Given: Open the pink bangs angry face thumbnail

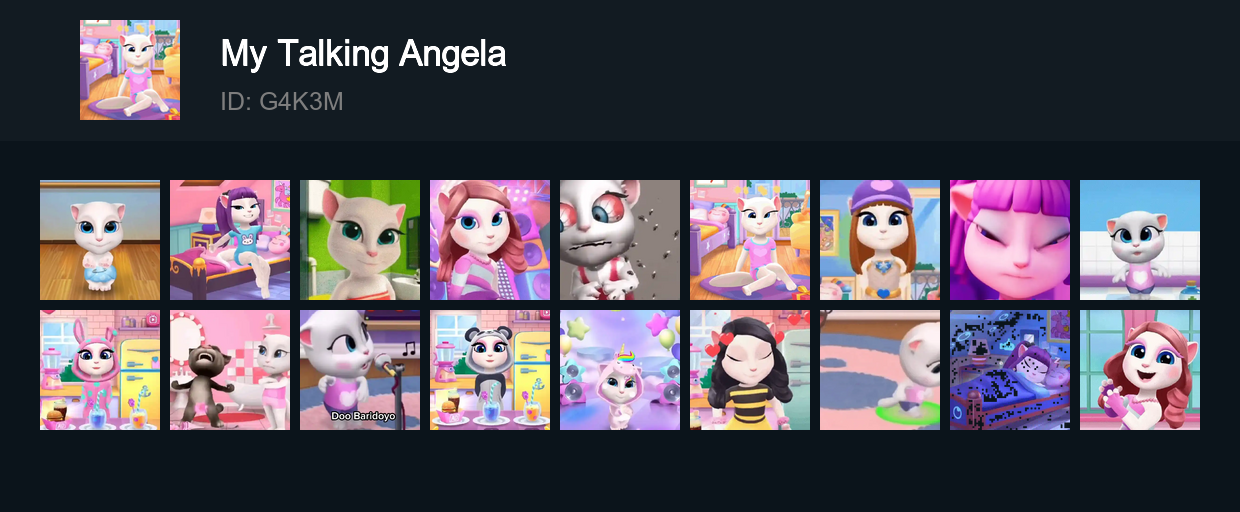Looking at the screenshot, I should coord(1010,240).
